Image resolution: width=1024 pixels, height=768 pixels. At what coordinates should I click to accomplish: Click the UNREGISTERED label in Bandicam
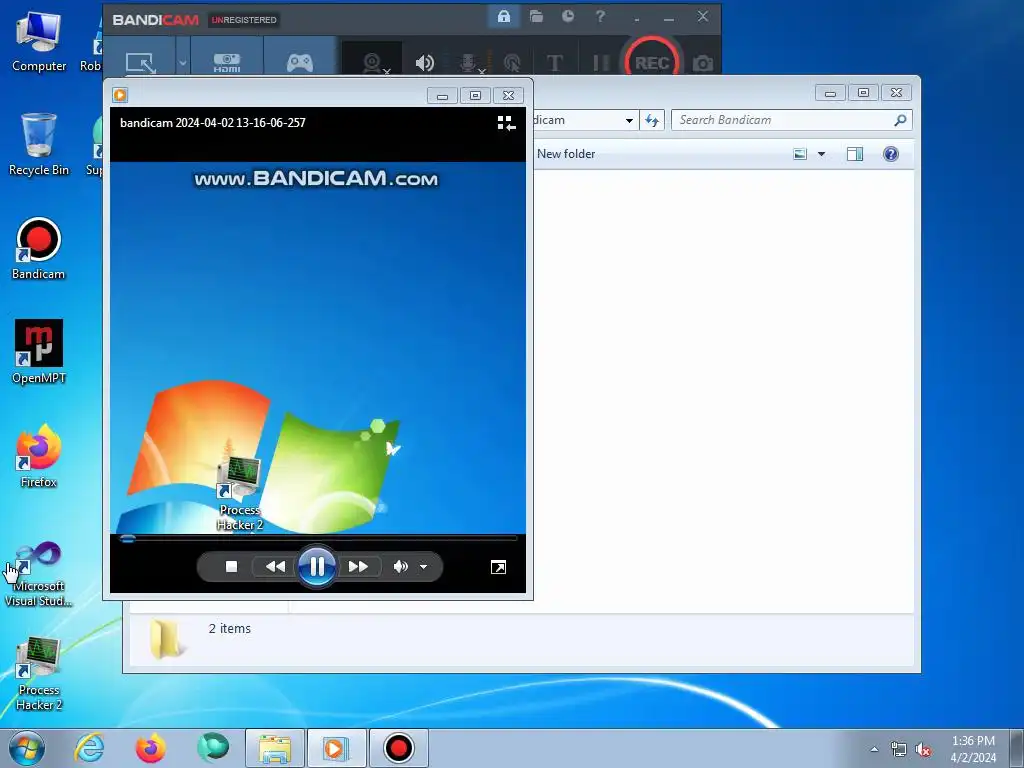(x=244, y=20)
